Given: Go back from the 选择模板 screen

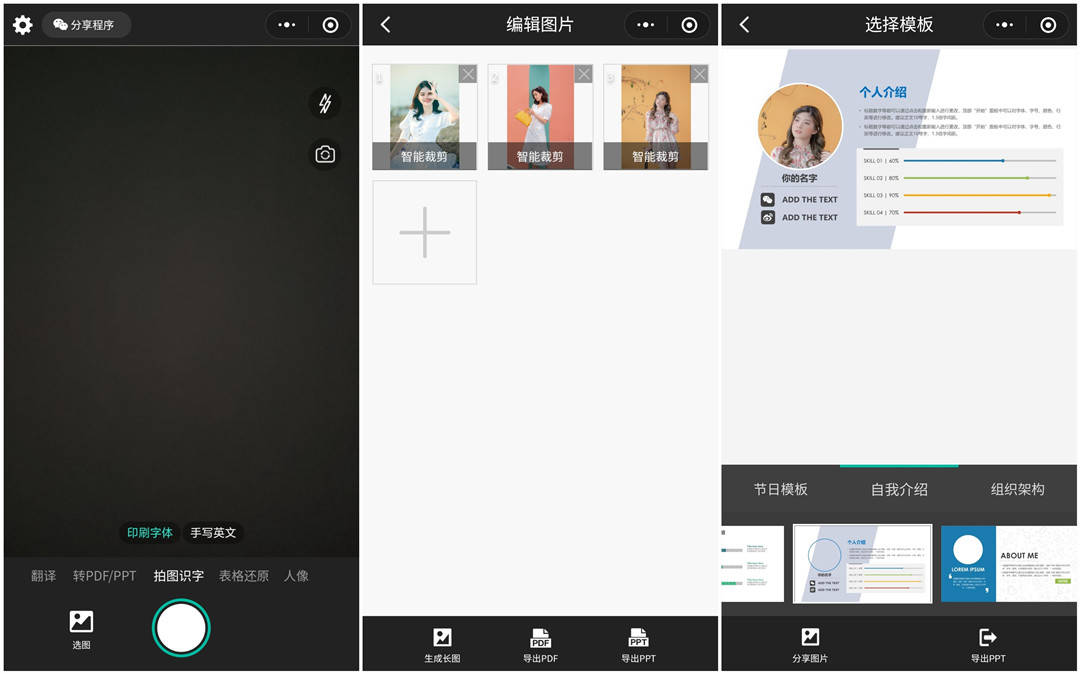Looking at the screenshot, I should (745, 25).
